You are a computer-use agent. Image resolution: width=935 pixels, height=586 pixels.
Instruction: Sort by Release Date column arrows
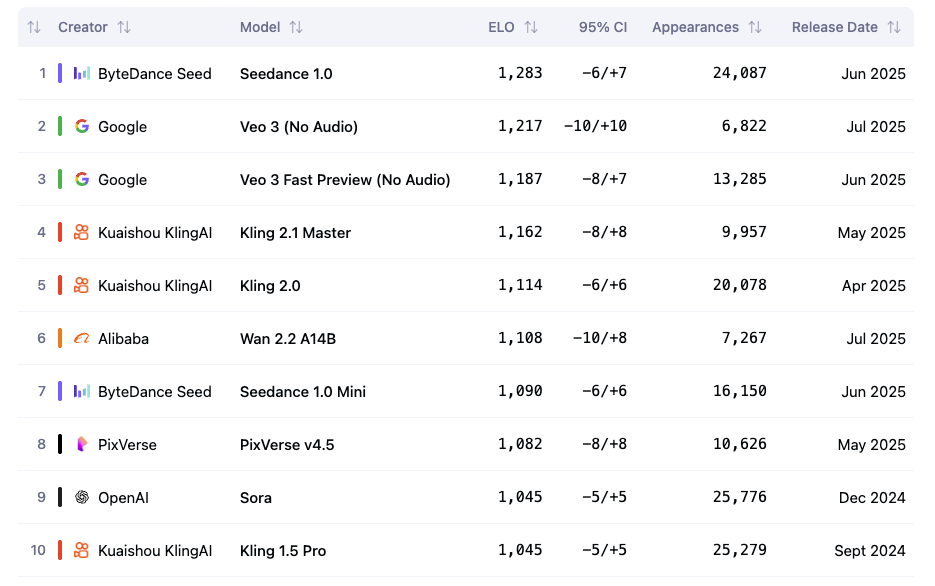894,27
